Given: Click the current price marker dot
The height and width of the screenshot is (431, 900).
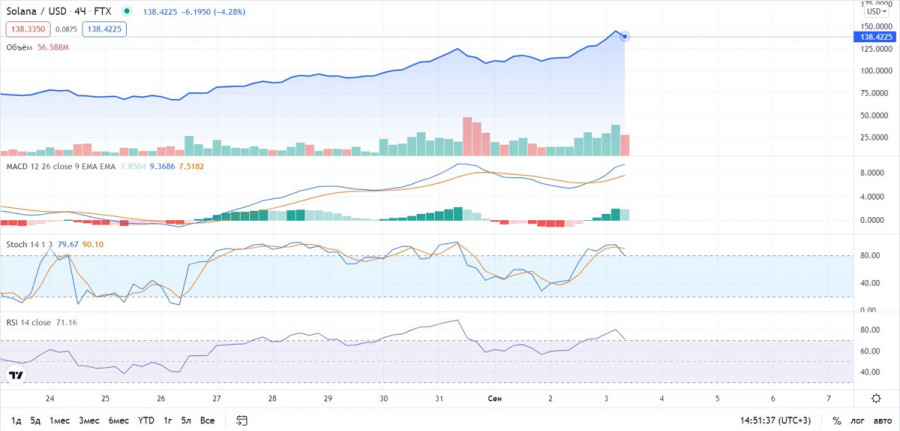Looking at the screenshot, I should pyautogui.click(x=625, y=37).
